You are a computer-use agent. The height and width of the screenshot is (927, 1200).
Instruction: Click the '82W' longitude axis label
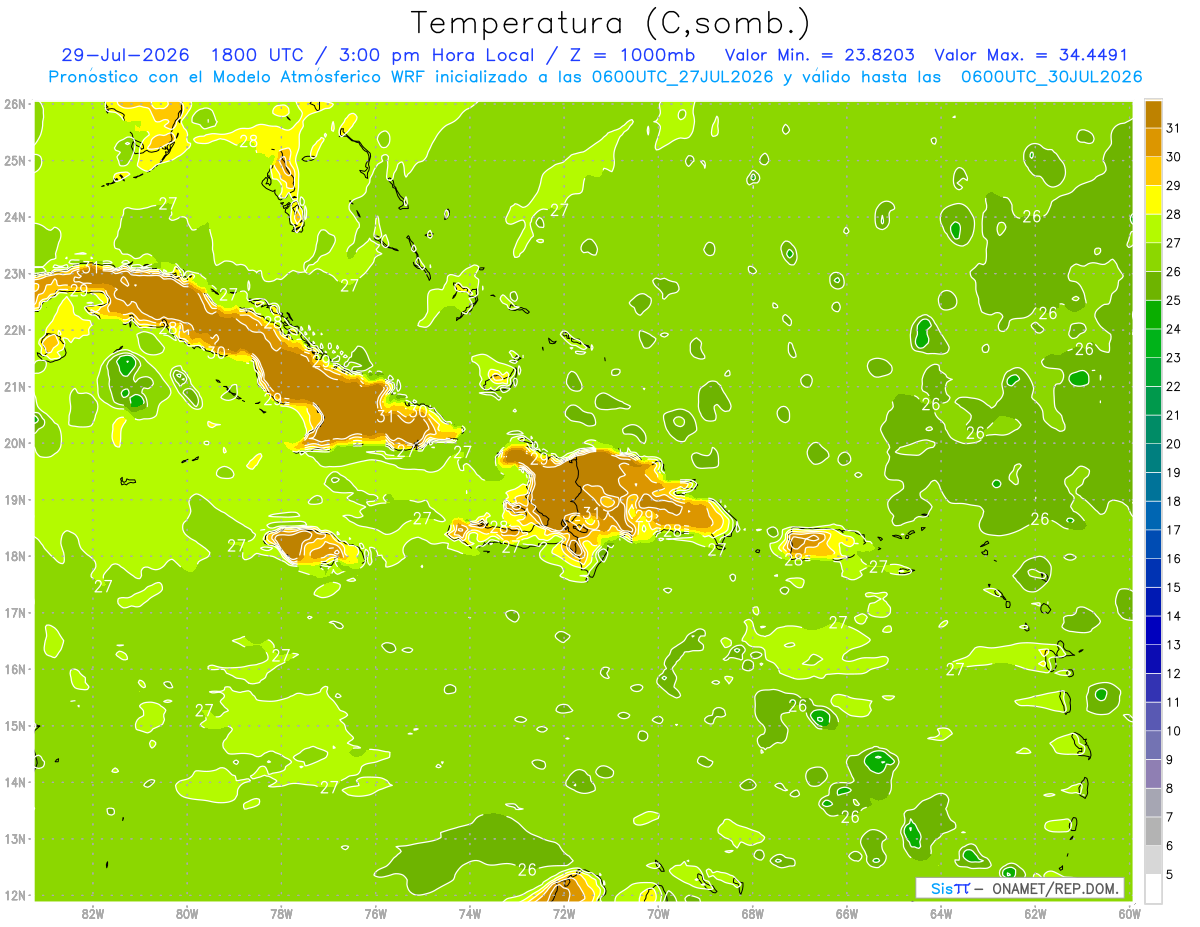(x=92, y=913)
